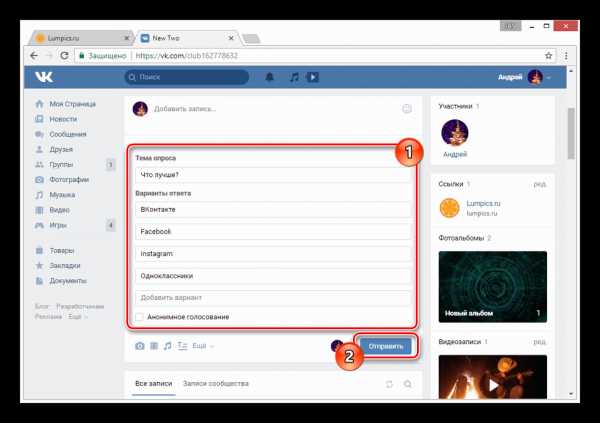
Task: Bookmark page with star icon
Action: [548, 56]
